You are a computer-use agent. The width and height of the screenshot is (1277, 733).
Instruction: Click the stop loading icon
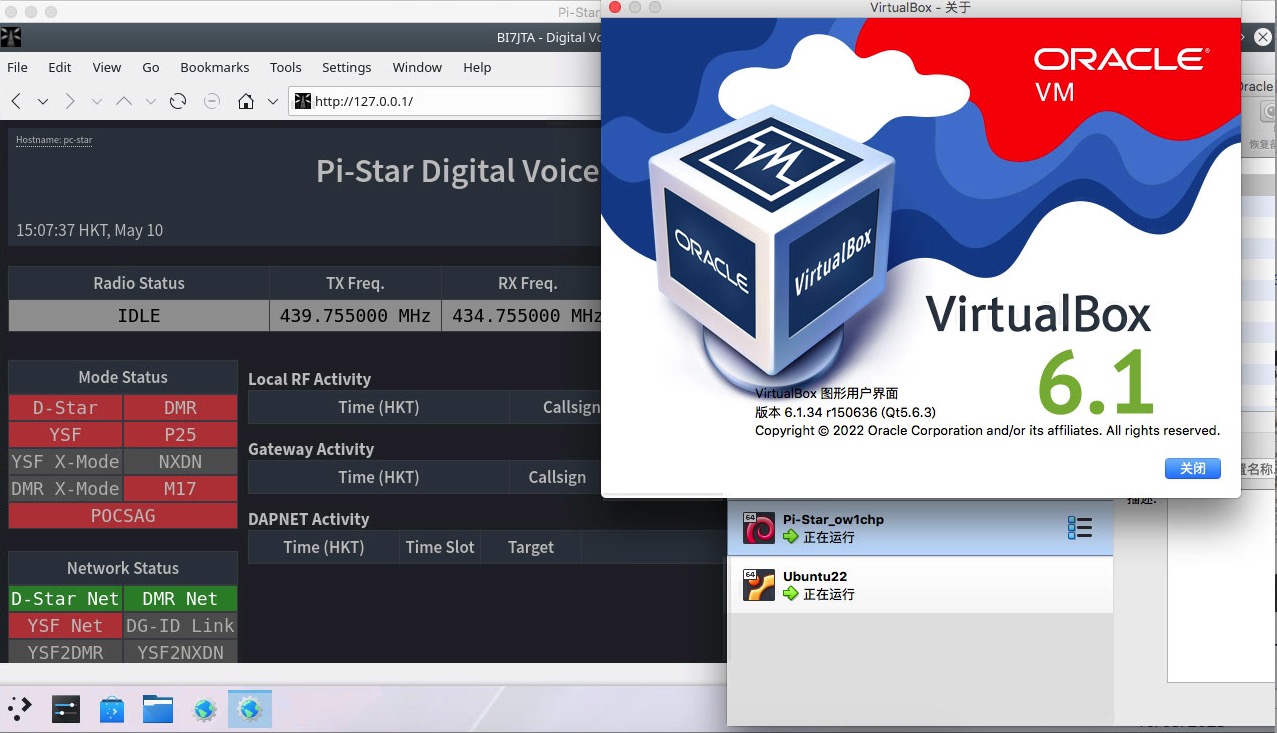coord(212,101)
